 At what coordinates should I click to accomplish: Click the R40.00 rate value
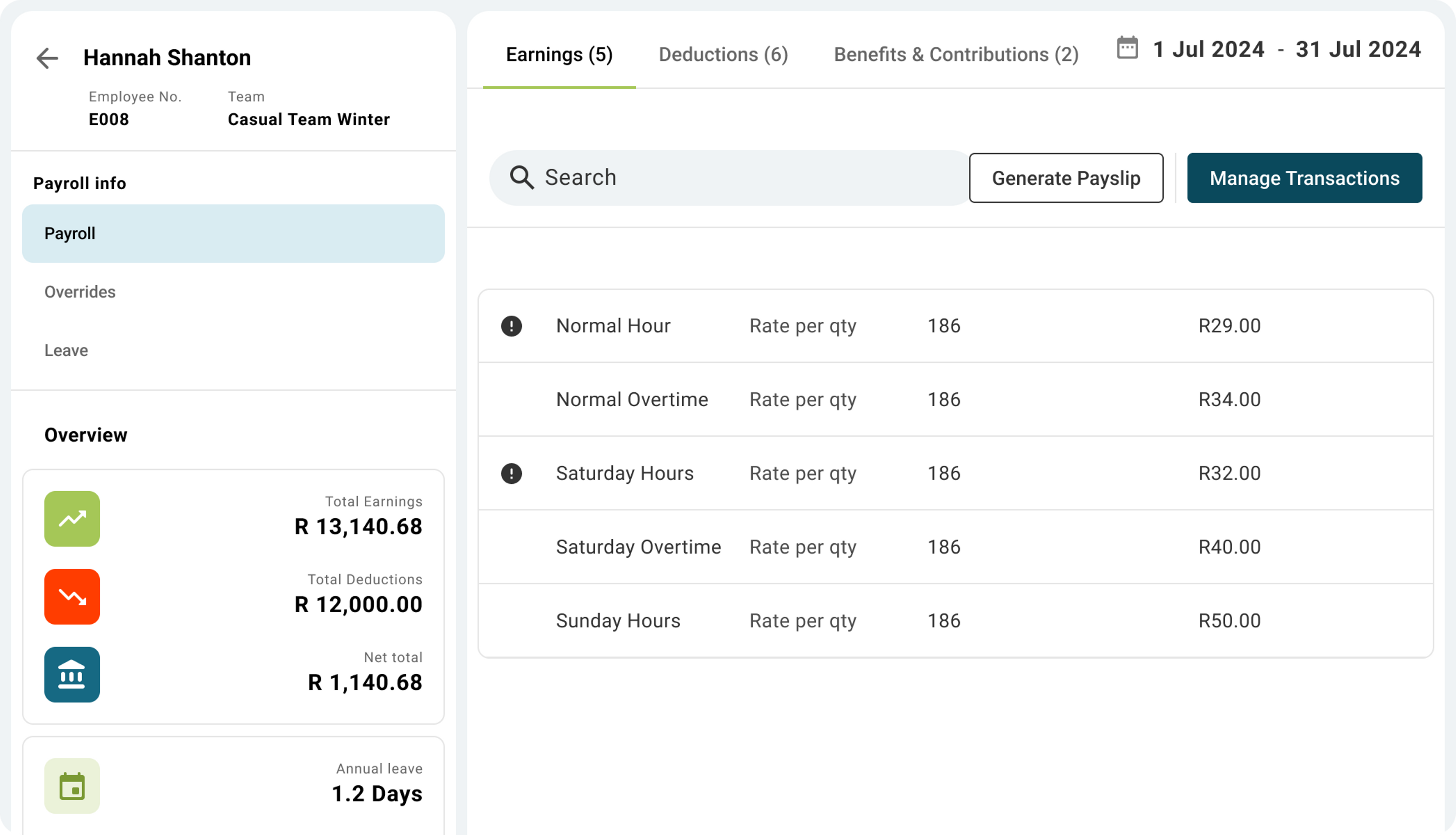1230,547
